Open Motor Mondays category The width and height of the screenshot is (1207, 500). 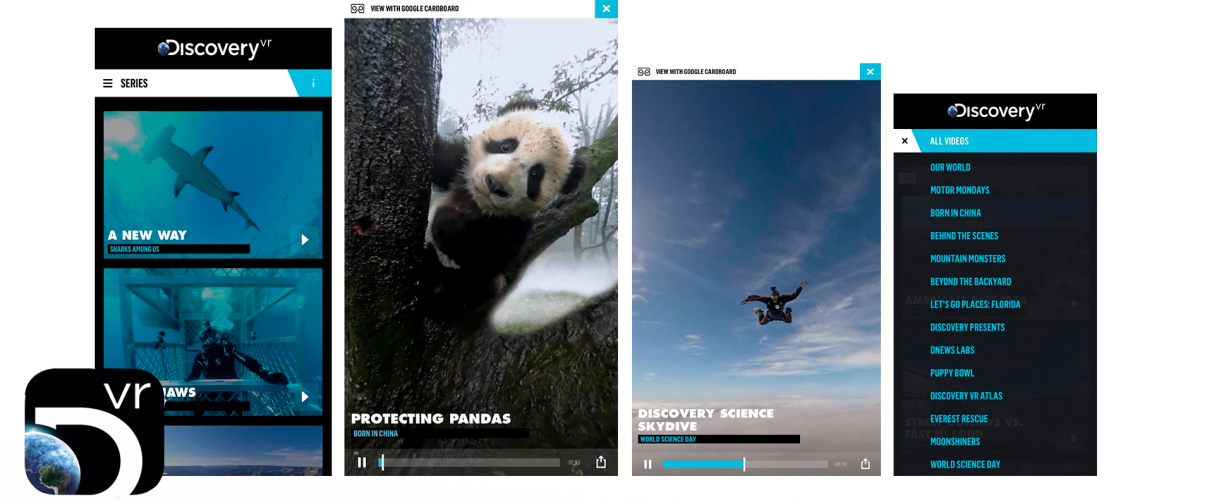959,190
